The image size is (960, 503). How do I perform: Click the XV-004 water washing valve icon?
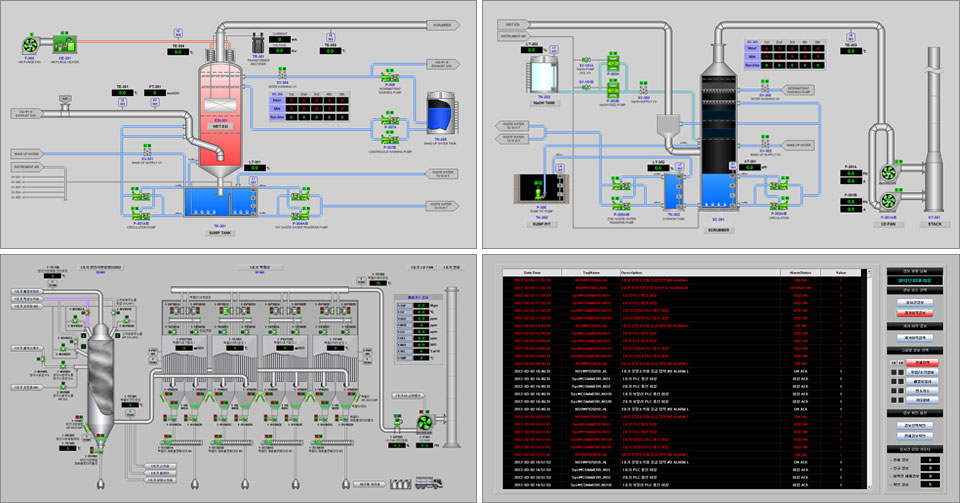pos(283,74)
